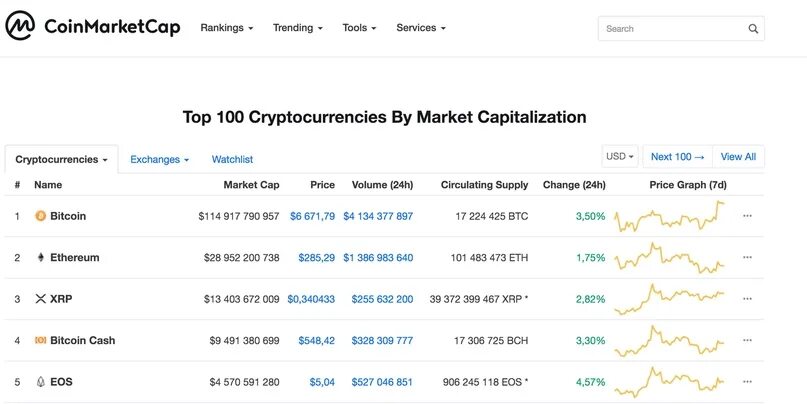Image resolution: width=807 pixels, height=404 pixels.
Task: Open the more options dots for Bitcoin
Action: coord(747,216)
